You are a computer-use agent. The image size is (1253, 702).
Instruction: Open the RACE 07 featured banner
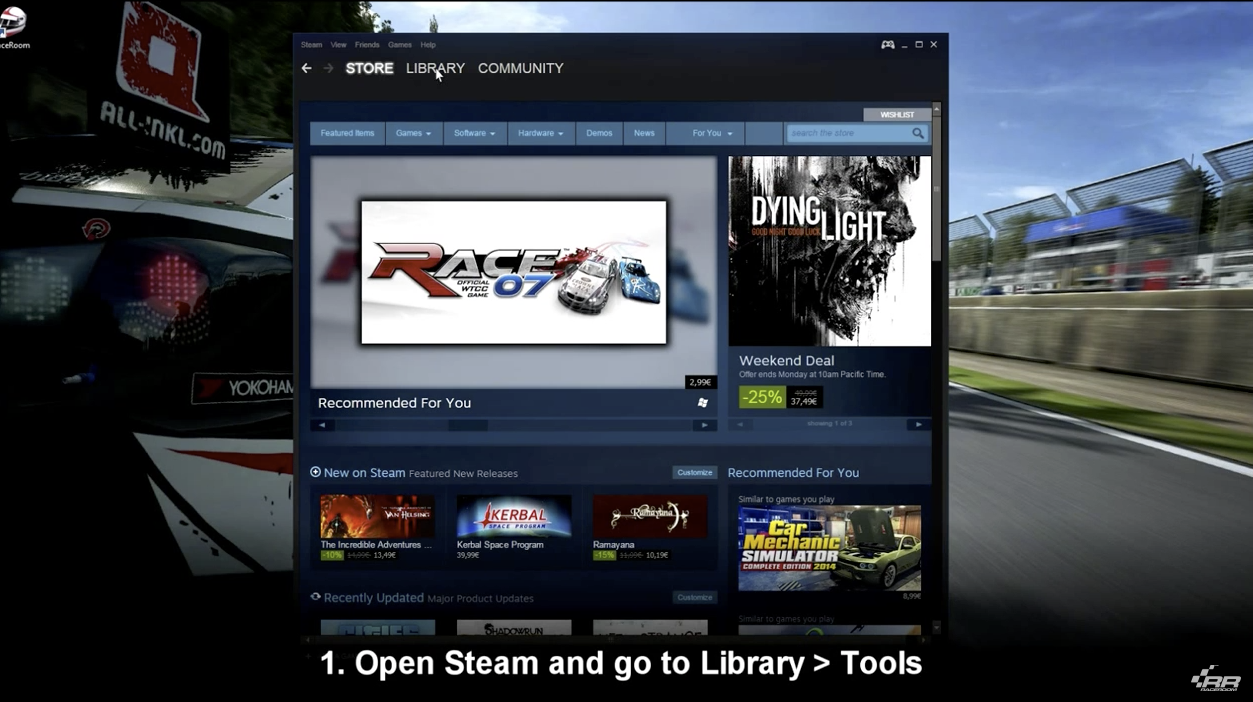514,272
